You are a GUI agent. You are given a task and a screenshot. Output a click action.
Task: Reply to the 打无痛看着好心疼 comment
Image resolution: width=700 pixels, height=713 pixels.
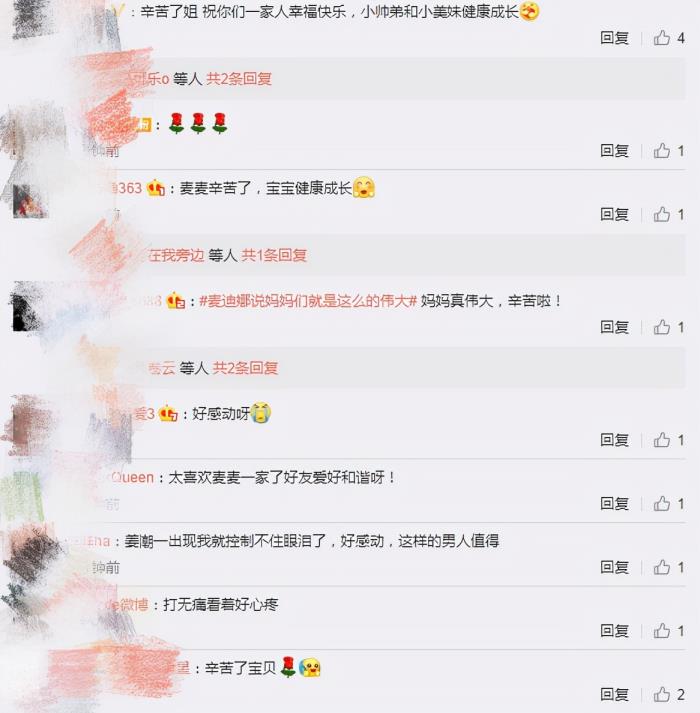coord(614,631)
